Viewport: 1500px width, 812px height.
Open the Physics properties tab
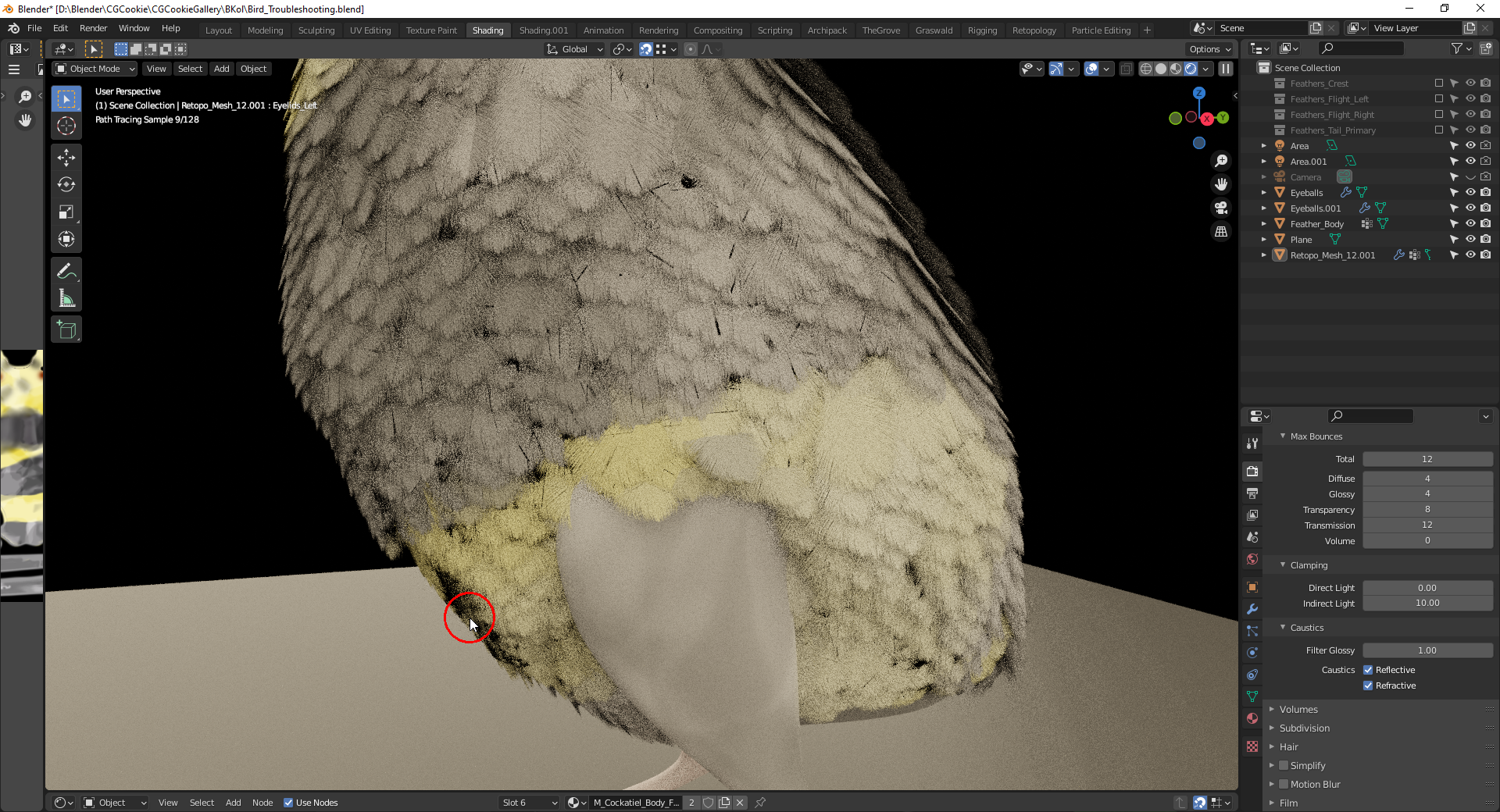point(1252,653)
